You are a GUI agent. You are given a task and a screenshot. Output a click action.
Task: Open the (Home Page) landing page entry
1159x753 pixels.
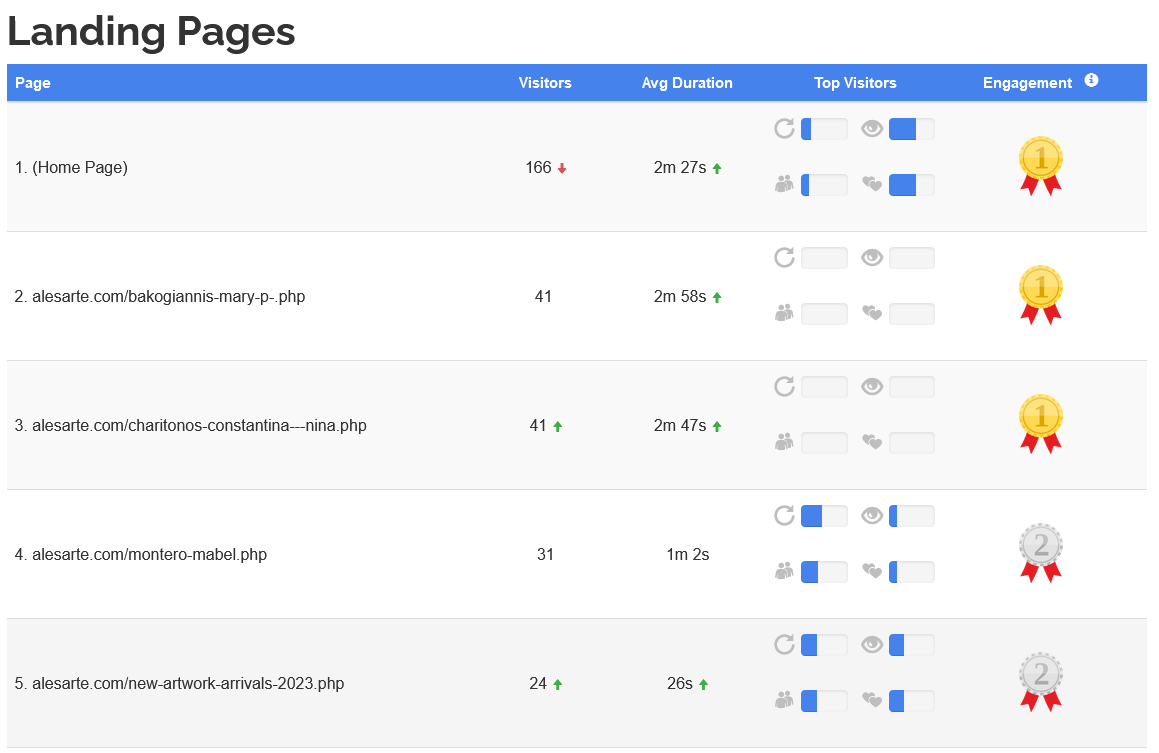click(71, 168)
